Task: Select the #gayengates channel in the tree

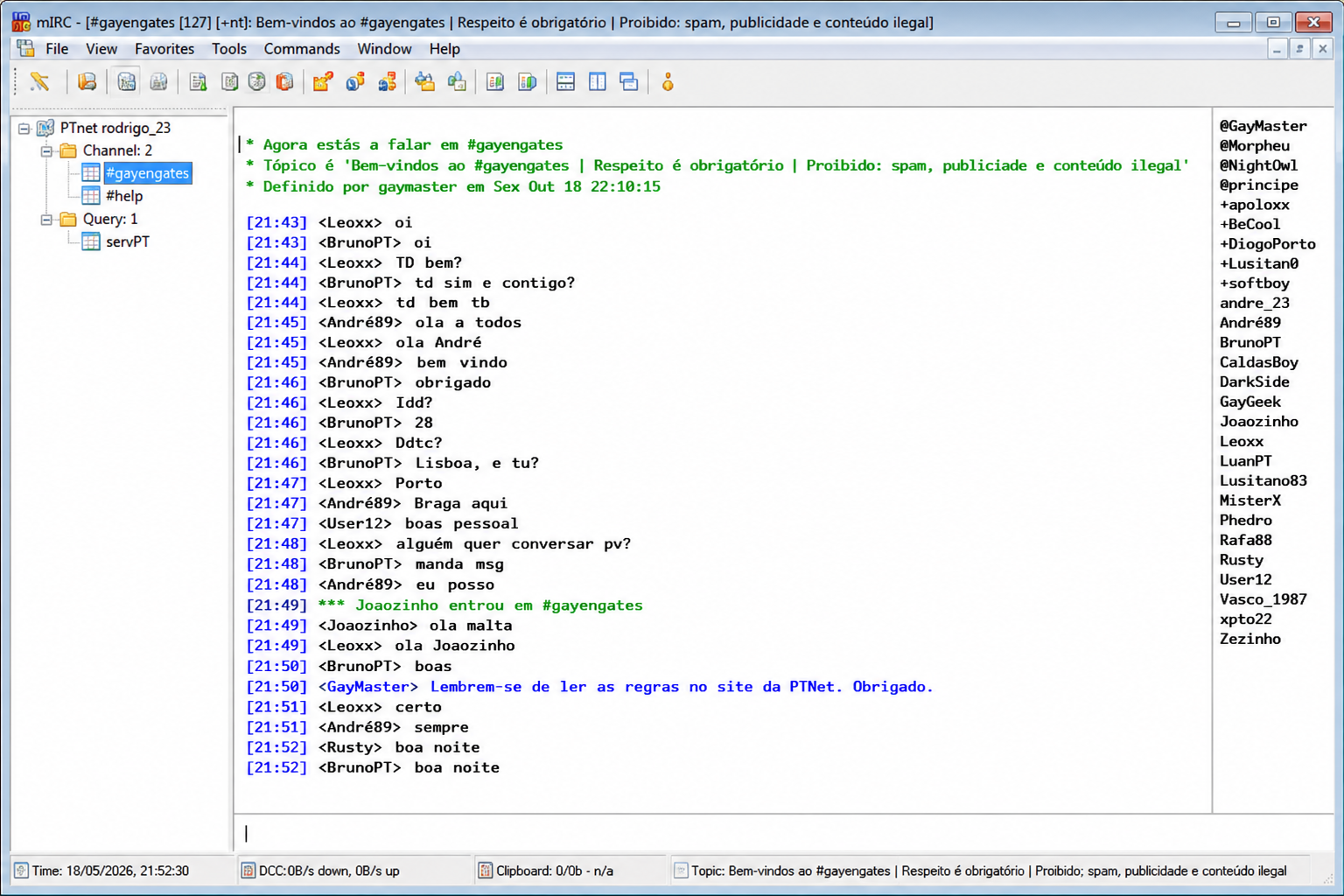Action: point(147,173)
